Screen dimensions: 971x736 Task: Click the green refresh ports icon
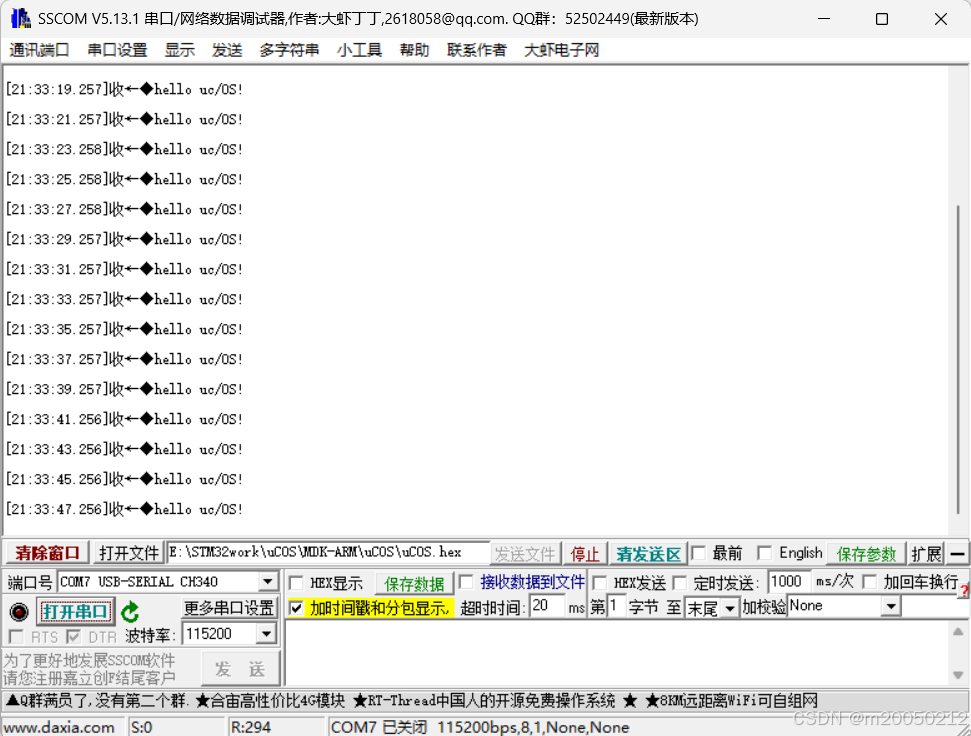[x=130, y=612]
